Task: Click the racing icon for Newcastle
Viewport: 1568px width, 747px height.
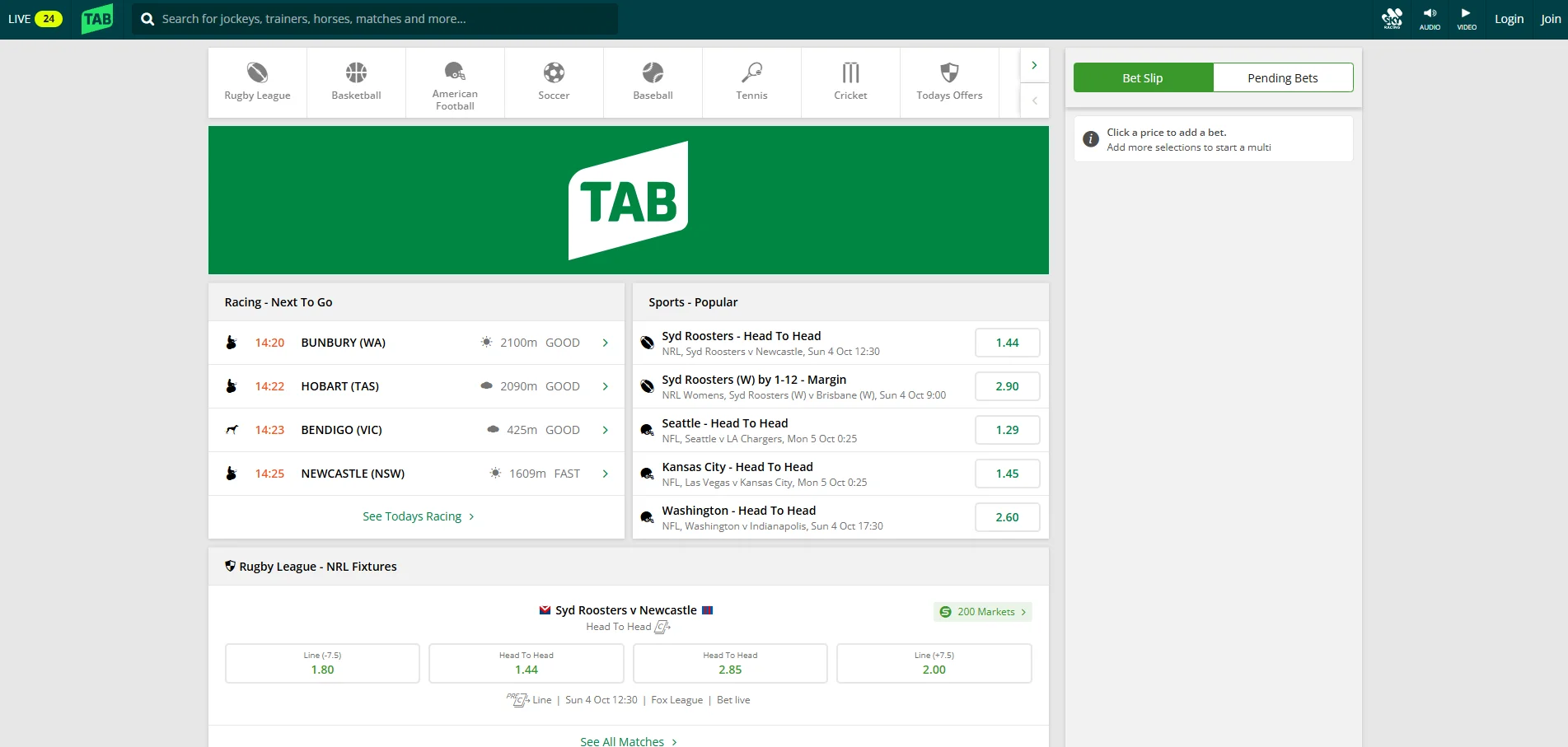Action: point(232,474)
